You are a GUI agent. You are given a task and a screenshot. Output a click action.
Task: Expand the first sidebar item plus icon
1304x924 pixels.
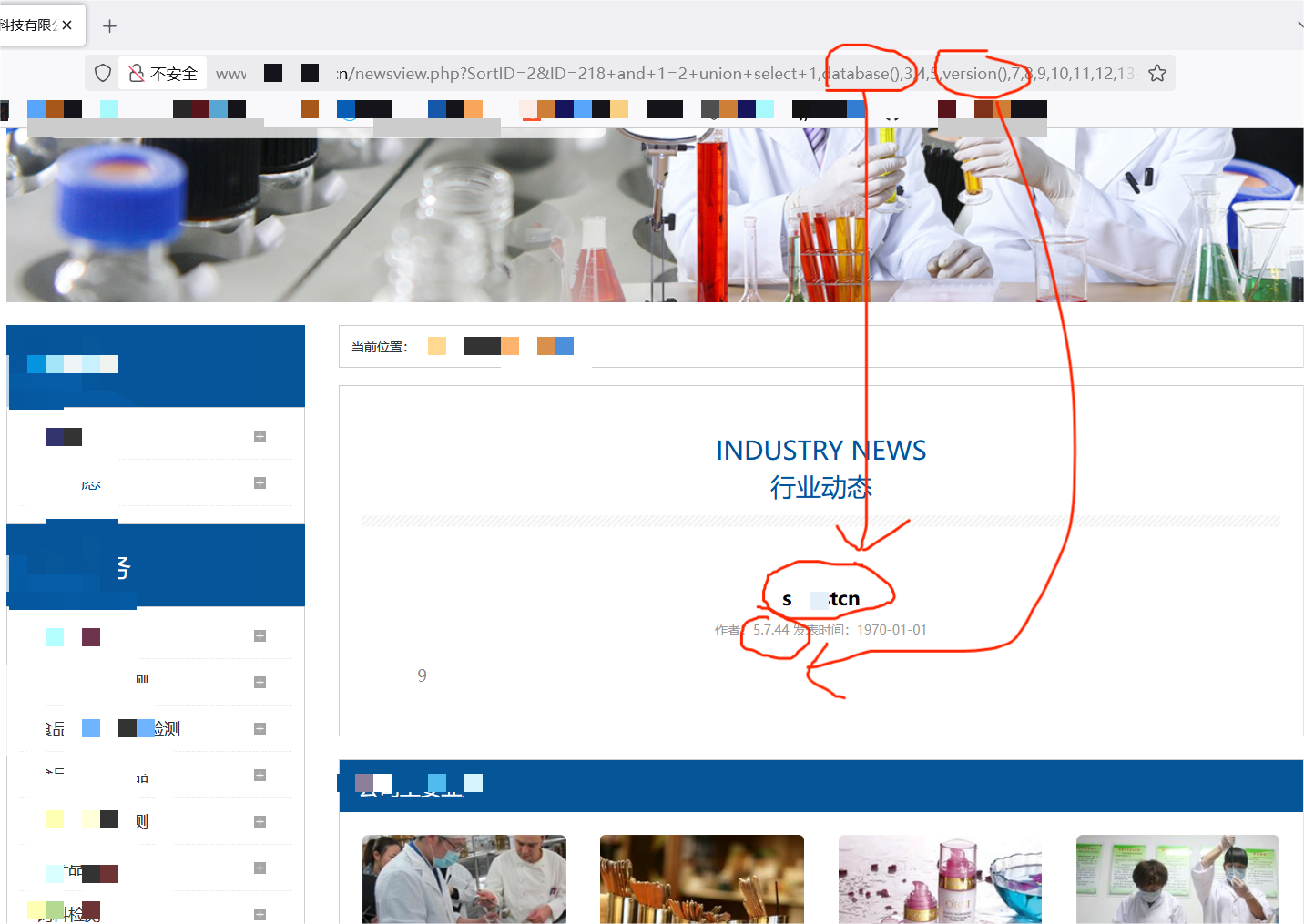[x=260, y=436]
